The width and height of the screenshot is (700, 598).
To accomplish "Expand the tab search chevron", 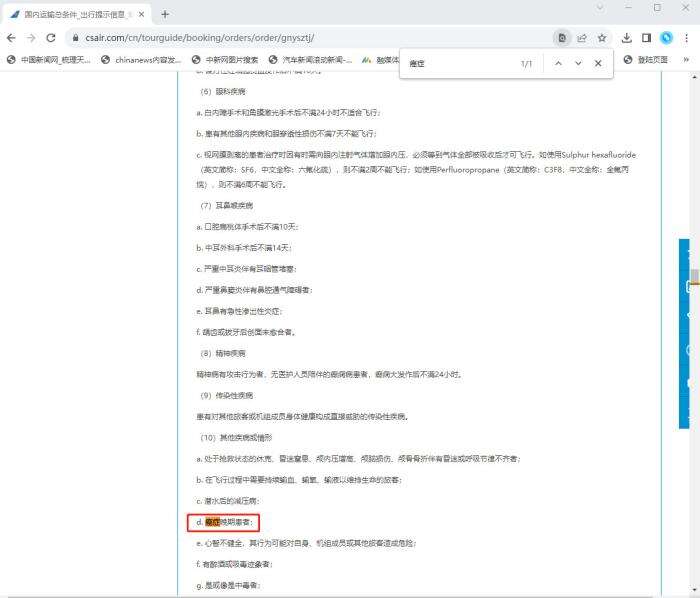I will (599, 8).
